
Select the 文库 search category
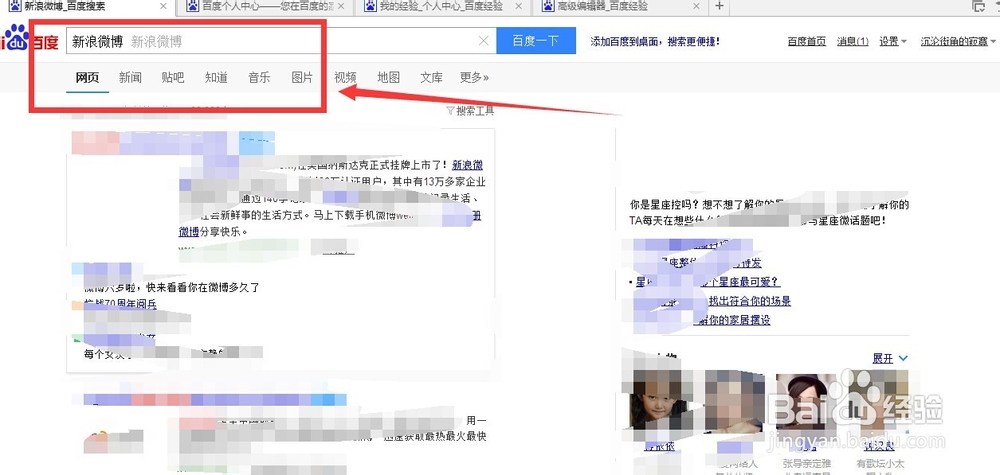pos(431,78)
